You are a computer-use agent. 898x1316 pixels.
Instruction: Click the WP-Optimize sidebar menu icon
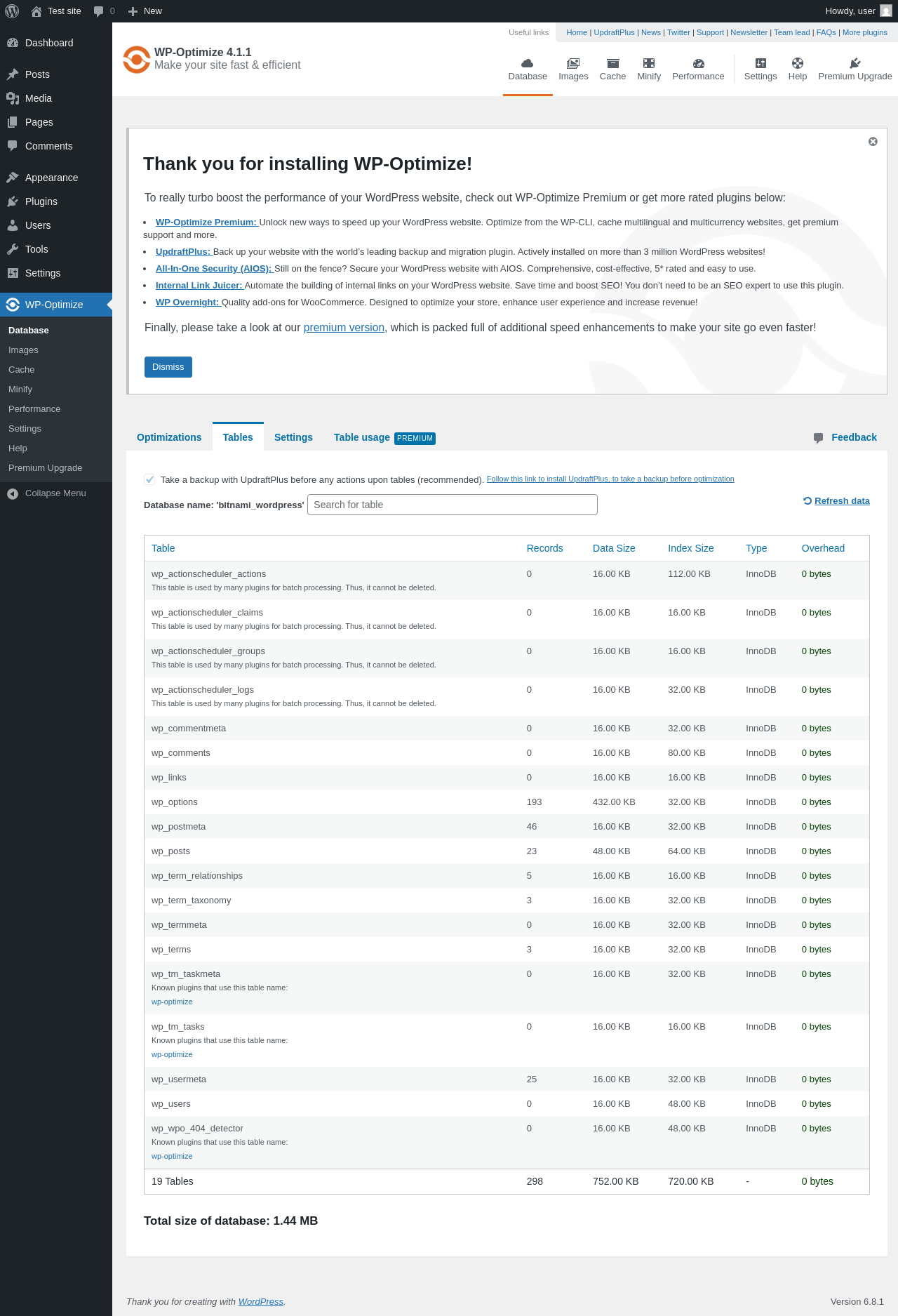click(13, 305)
